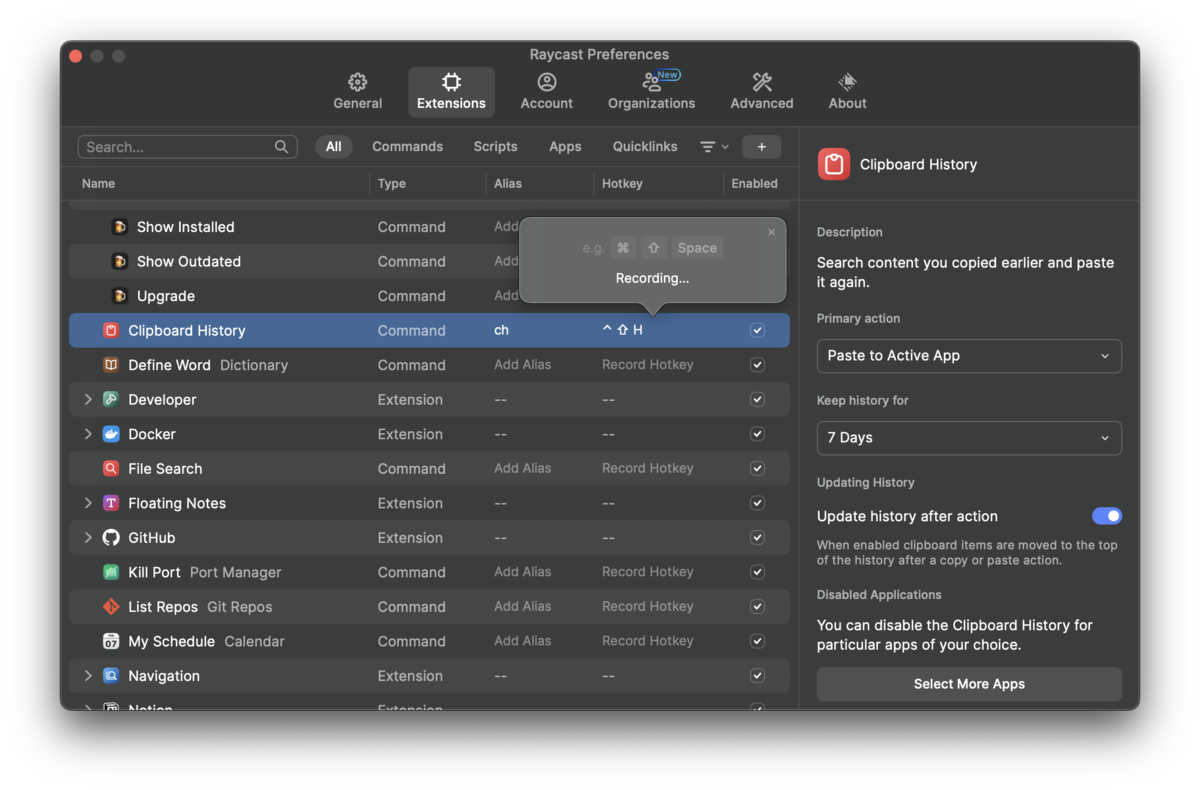Click the plus add button
Viewport: 1200px width, 790px height.
point(761,147)
